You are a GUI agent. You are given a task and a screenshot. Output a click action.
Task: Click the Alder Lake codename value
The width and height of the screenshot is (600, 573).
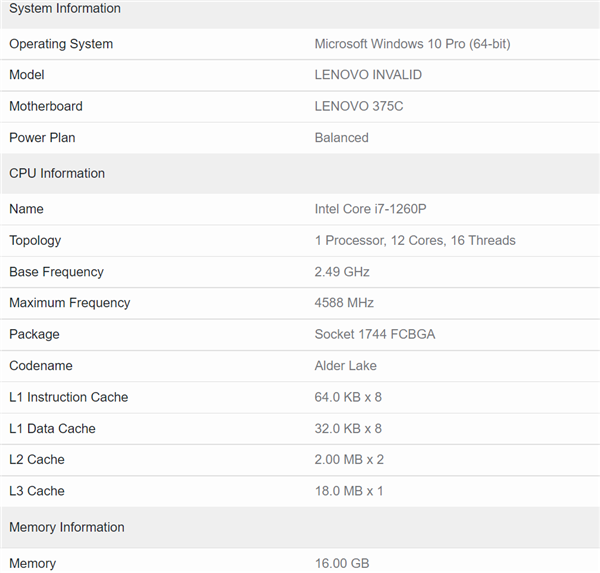click(x=347, y=366)
